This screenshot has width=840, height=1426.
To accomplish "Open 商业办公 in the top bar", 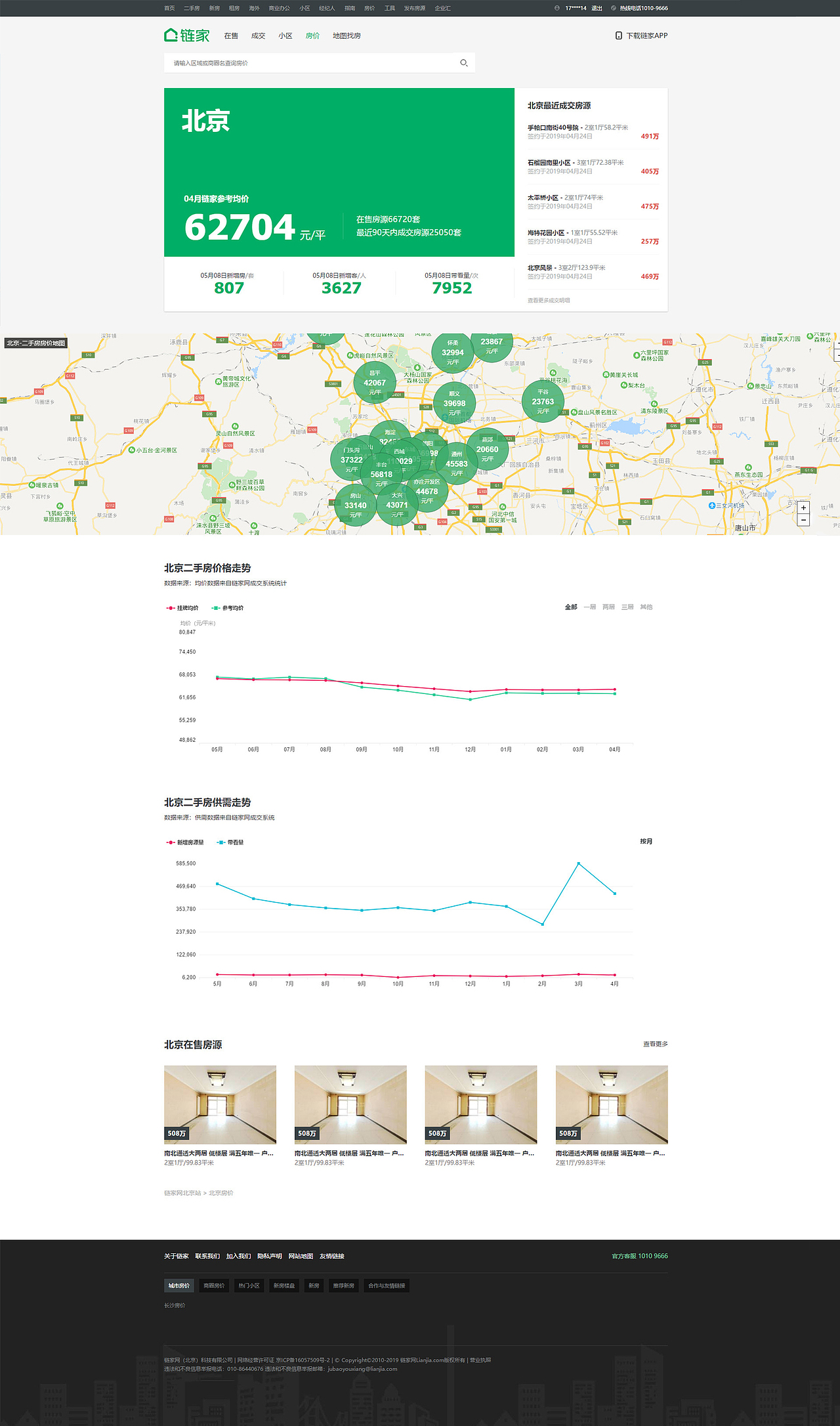I will click(x=279, y=9).
